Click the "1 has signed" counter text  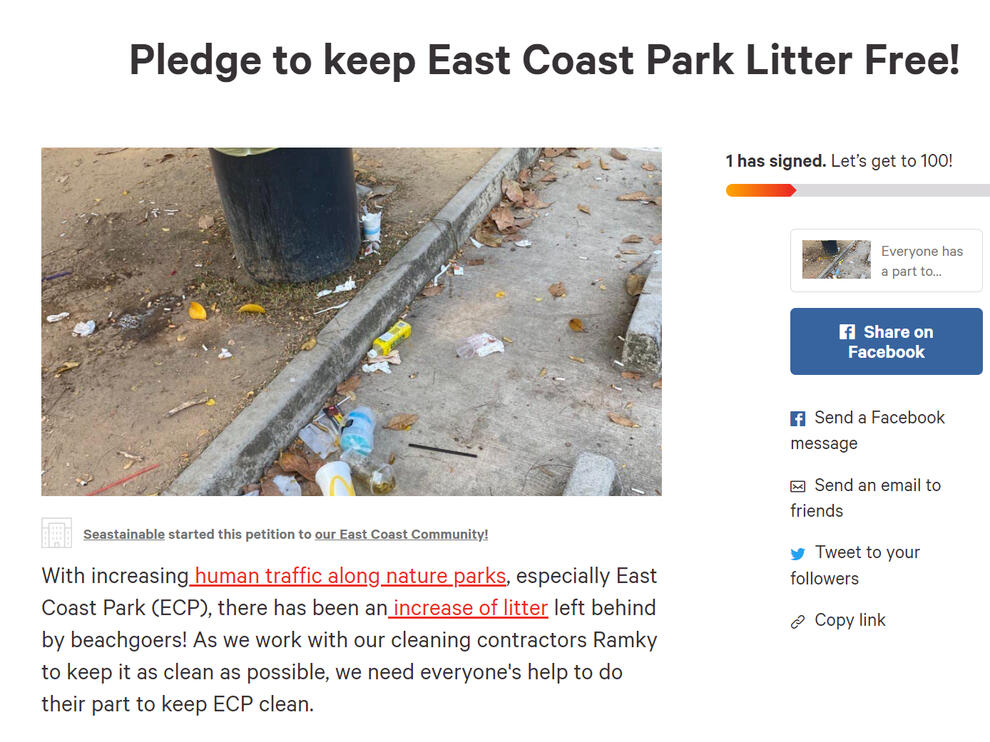(x=776, y=161)
